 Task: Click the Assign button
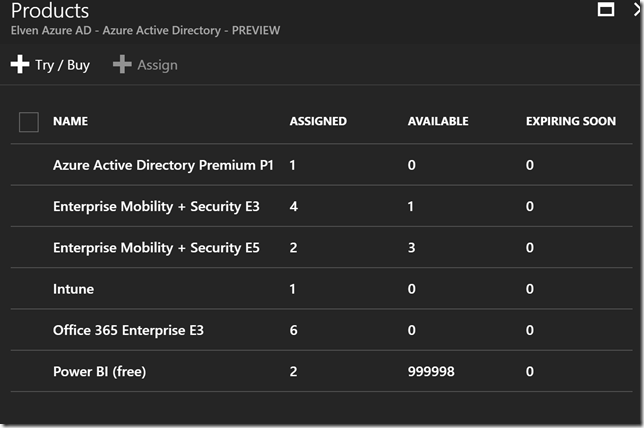tap(145, 65)
